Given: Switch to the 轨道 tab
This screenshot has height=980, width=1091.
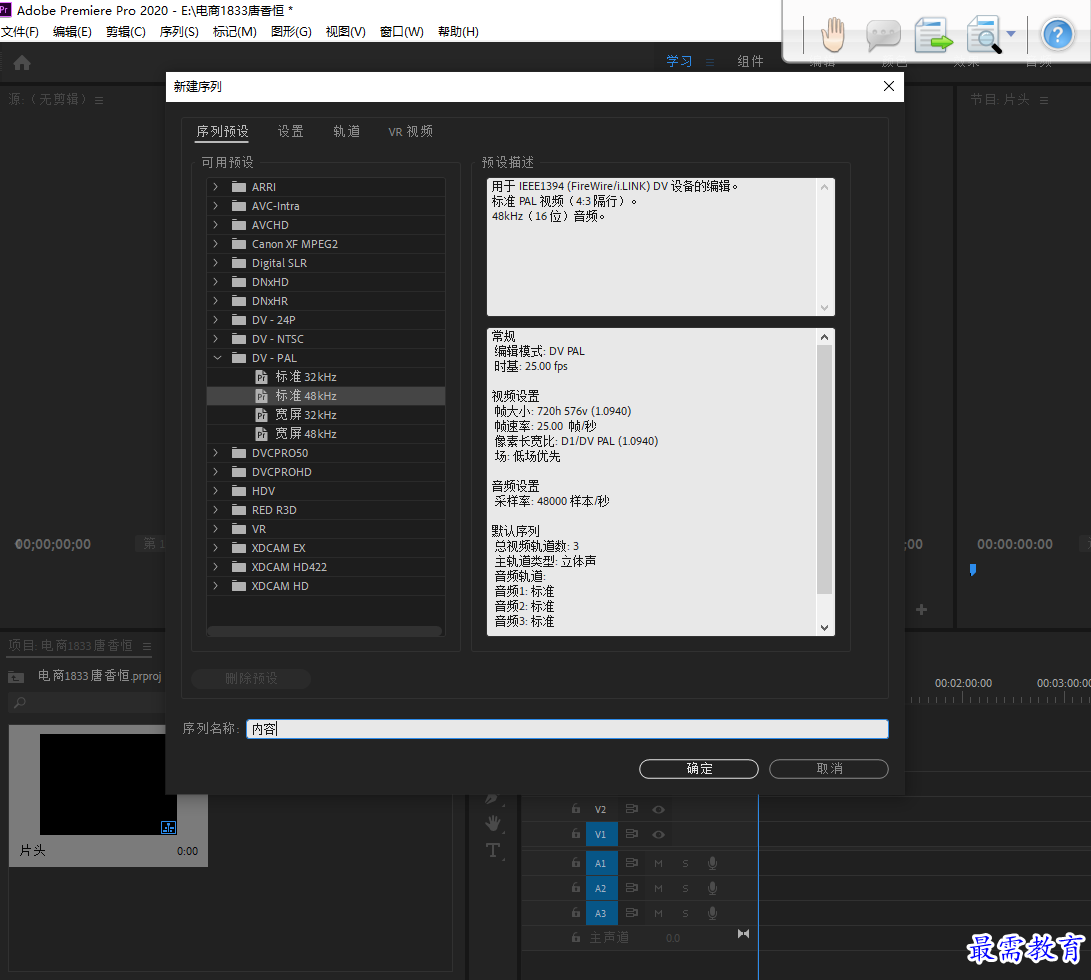Looking at the screenshot, I should [x=347, y=131].
